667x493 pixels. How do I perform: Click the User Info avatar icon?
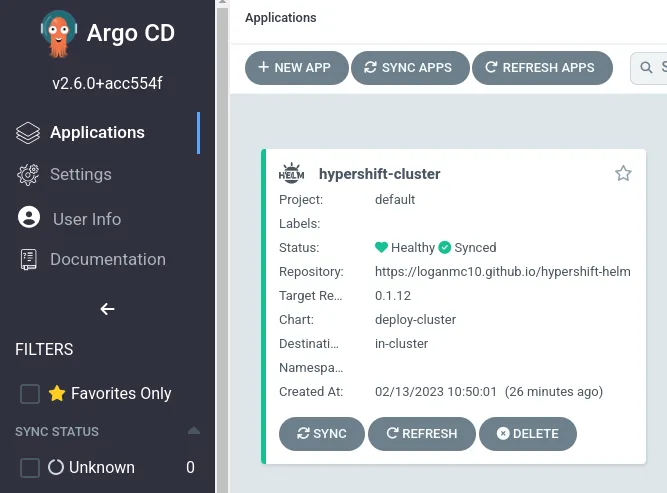[x=29, y=218]
